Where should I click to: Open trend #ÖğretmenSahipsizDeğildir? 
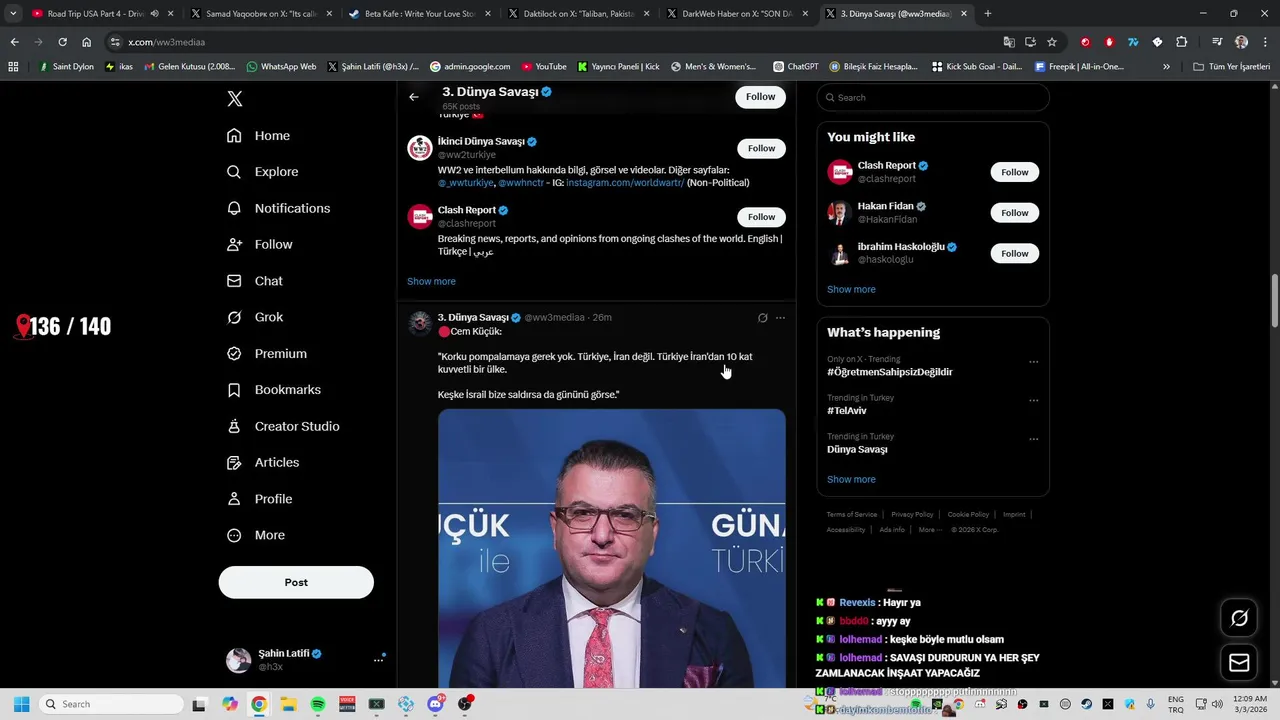point(890,372)
